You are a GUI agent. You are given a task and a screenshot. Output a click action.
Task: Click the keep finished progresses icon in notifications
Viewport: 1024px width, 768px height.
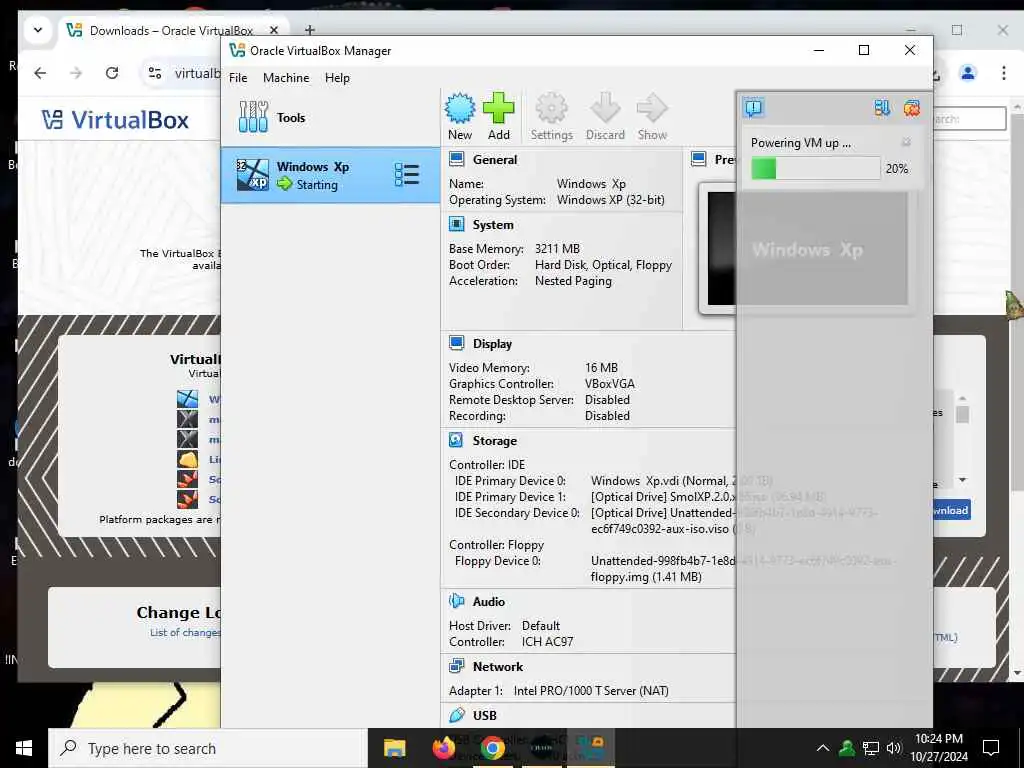(882, 108)
